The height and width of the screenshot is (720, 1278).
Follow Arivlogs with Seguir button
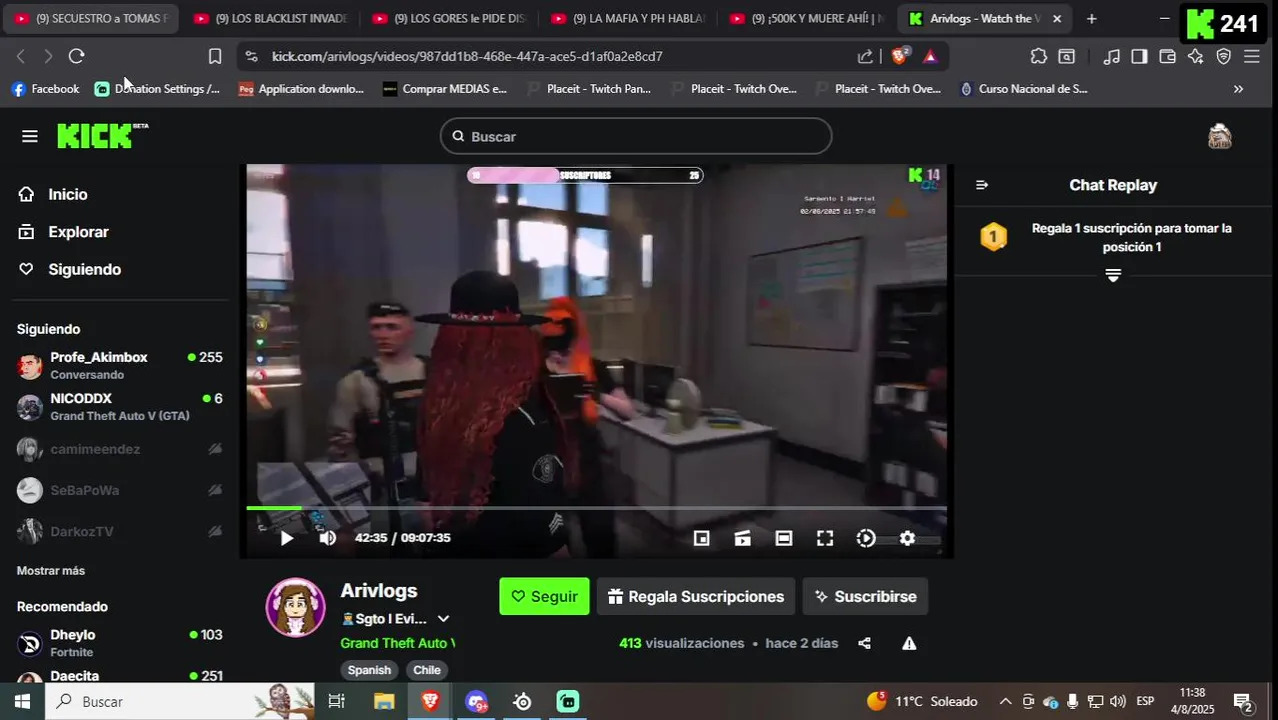(544, 596)
